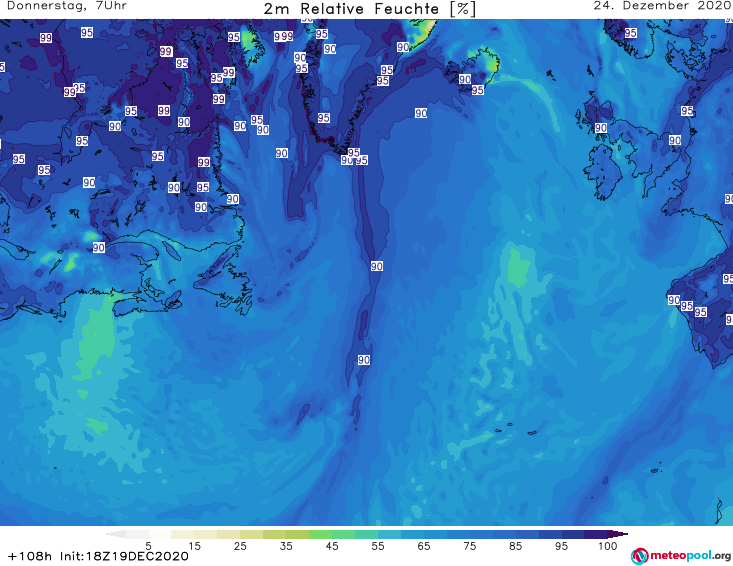Click the 'Donnerstag, 7Uhr' time label
The height and width of the screenshot is (566, 733).
click(67, 6)
